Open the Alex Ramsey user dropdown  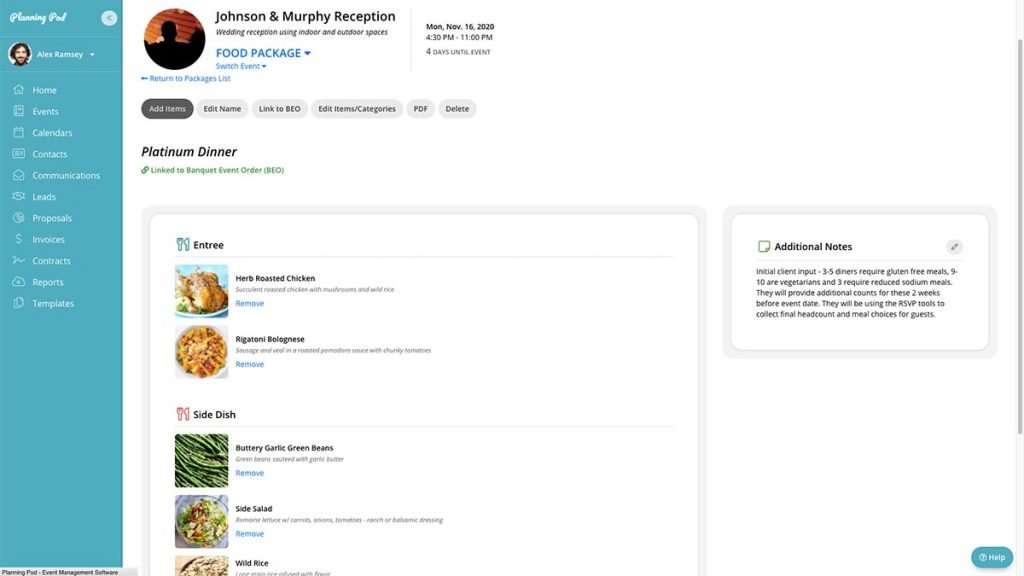point(65,54)
